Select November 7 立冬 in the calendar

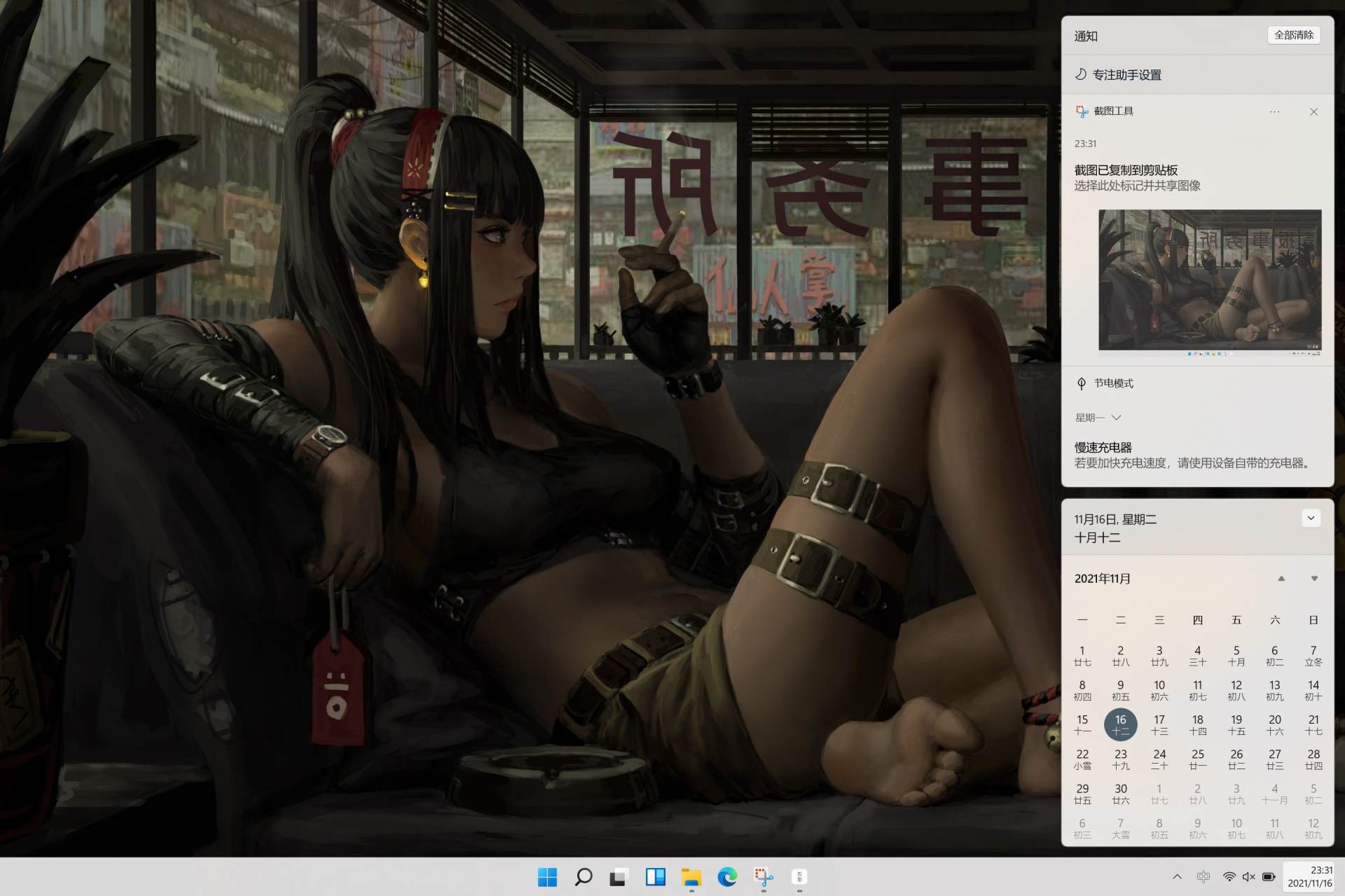[x=1313, y=656]
